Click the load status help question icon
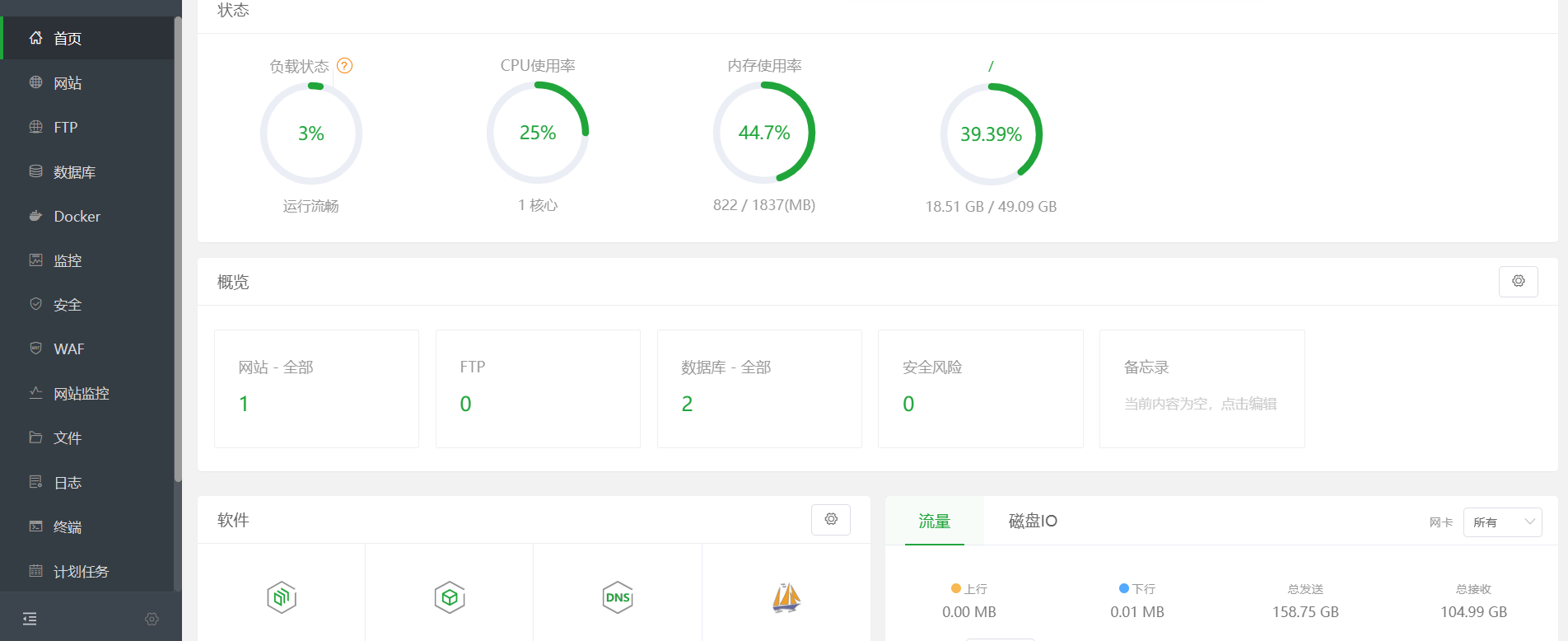The width and height of the screenshot is (1568, 641). [345, 66]
